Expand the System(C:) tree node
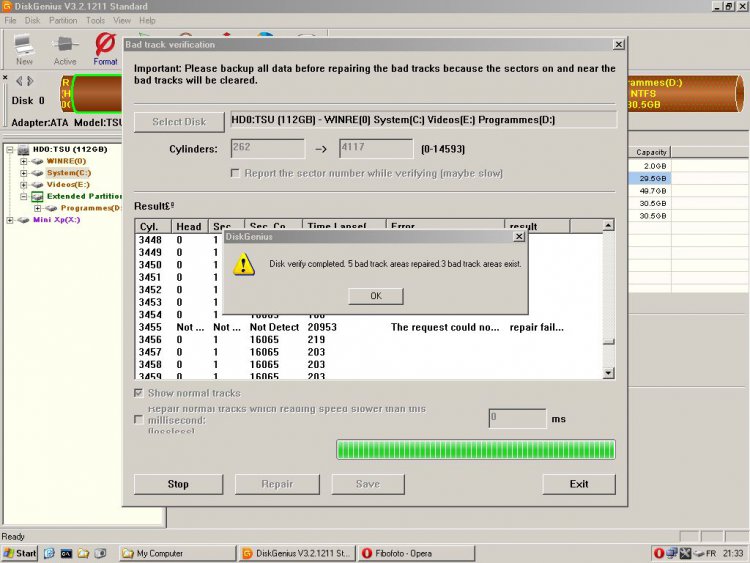 [x=23, y=173]
